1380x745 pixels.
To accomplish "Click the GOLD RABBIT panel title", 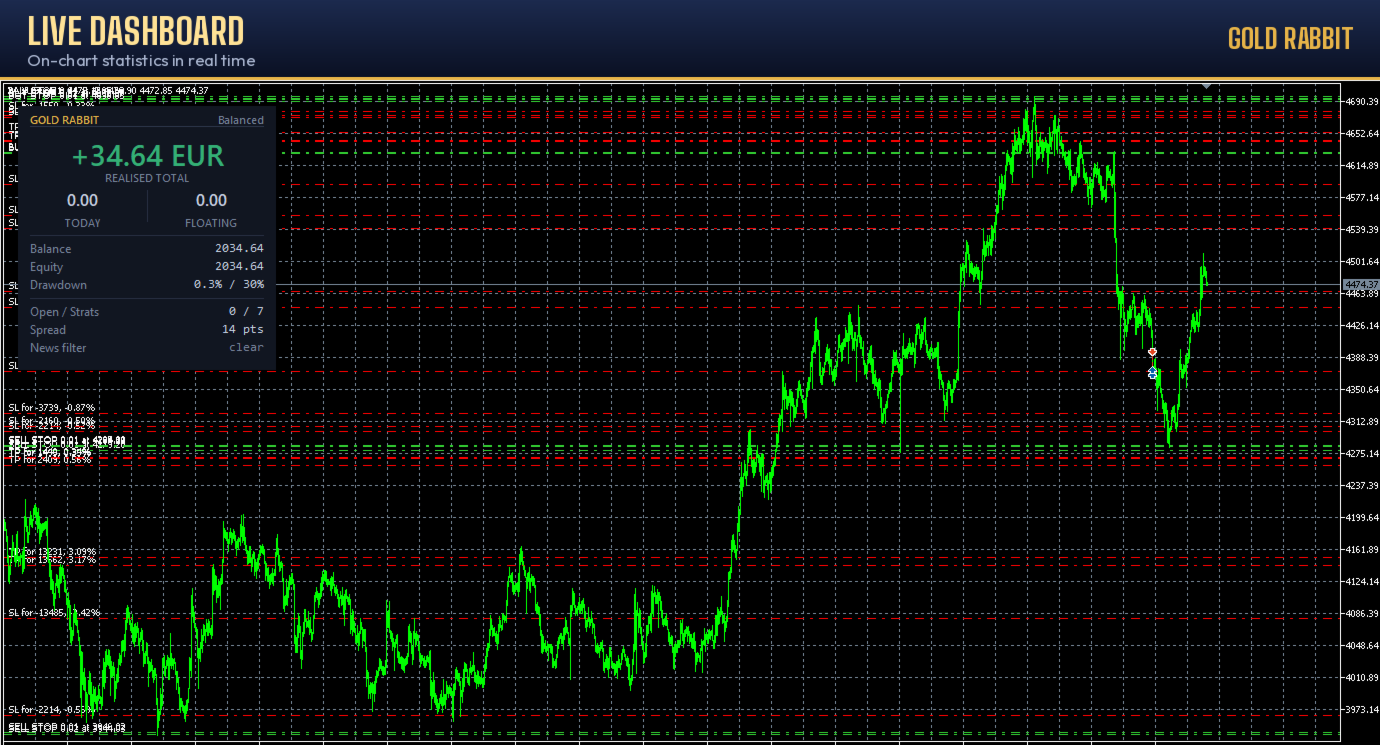I will [x=64, y=120].
